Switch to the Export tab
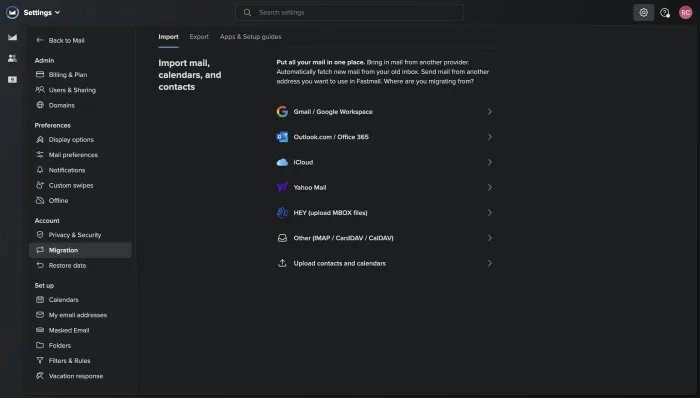This screenshot has width=700, height=398. [199, 37]
